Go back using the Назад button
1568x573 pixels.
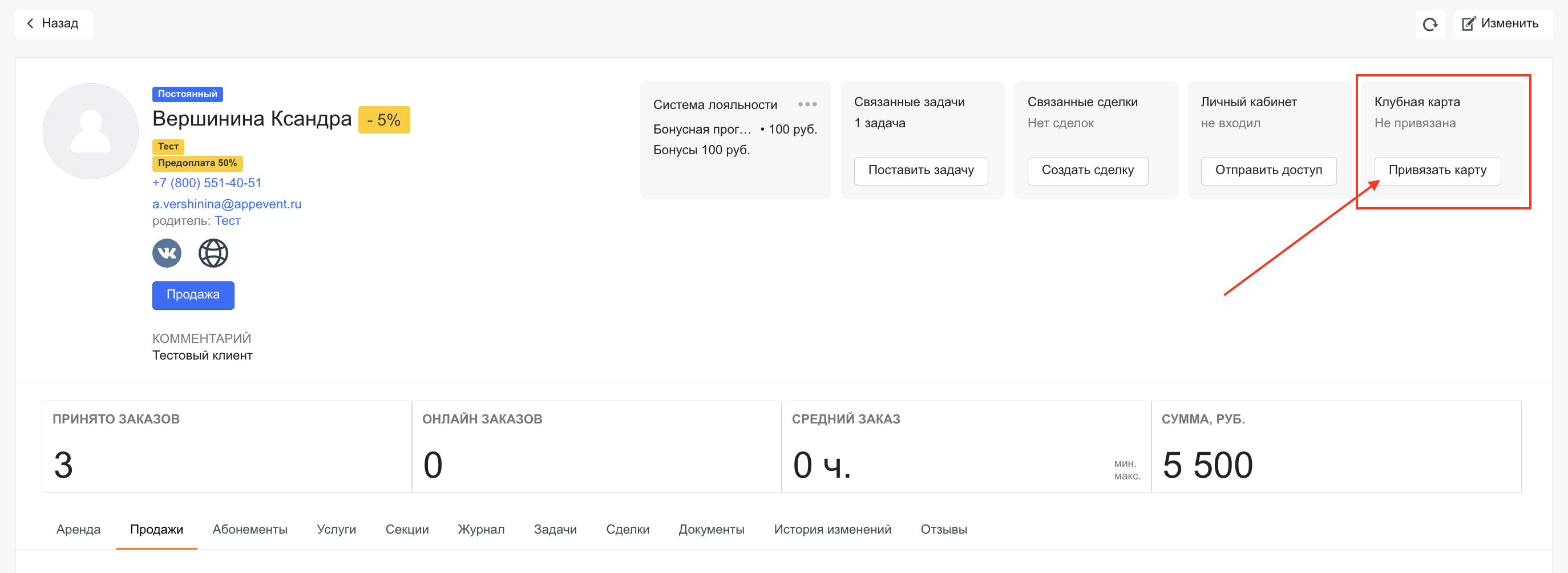tap(54, 24)
